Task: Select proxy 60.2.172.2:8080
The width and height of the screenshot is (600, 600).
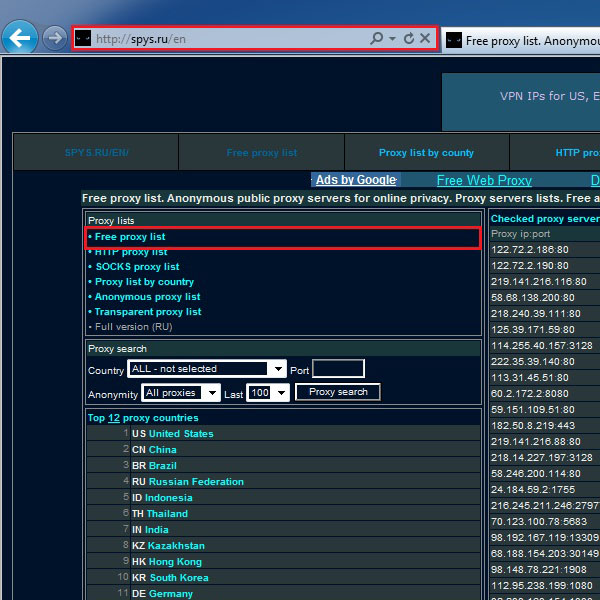Action: click(x=530, y=394)
